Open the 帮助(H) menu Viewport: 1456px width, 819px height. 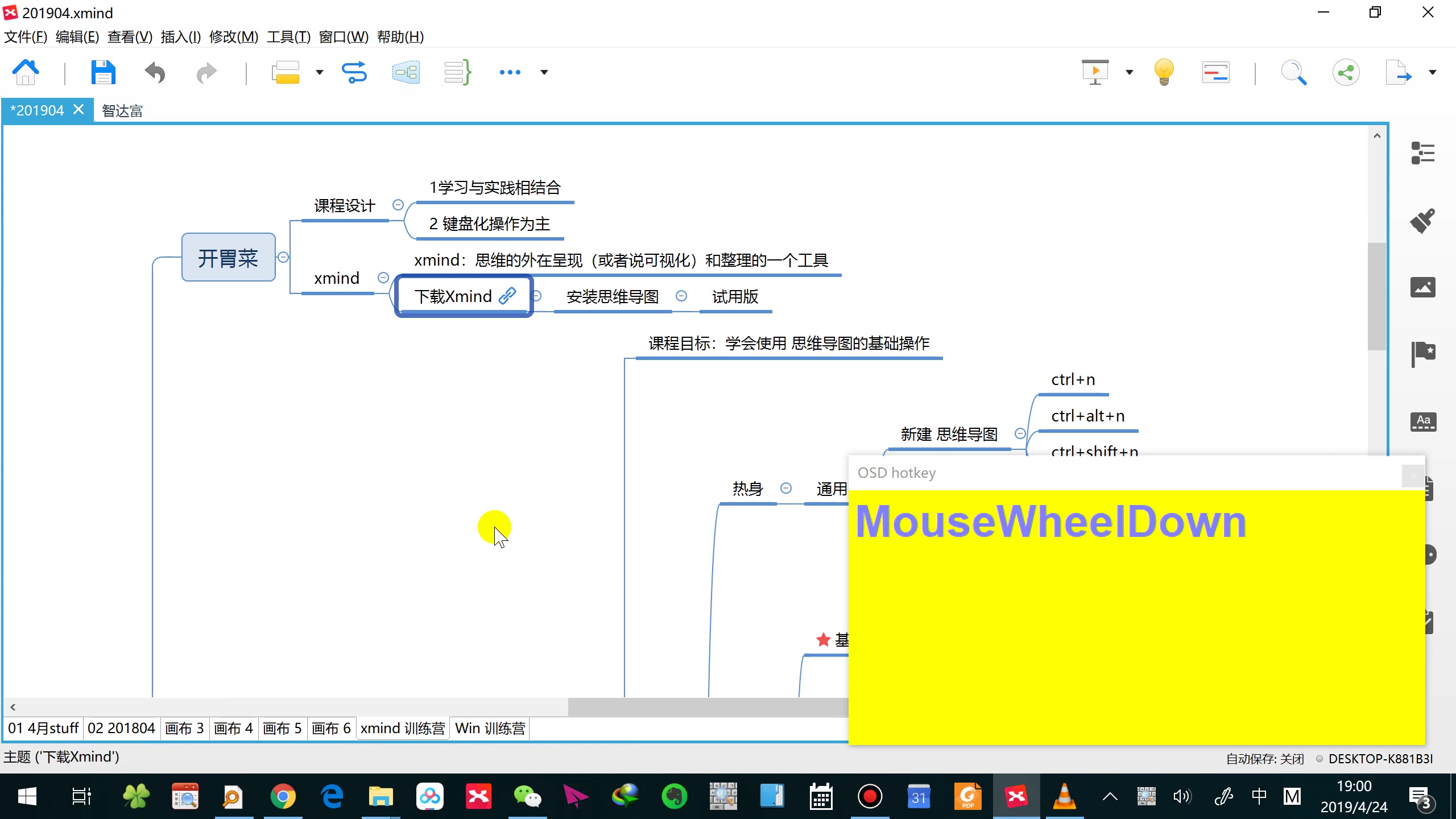400,37
